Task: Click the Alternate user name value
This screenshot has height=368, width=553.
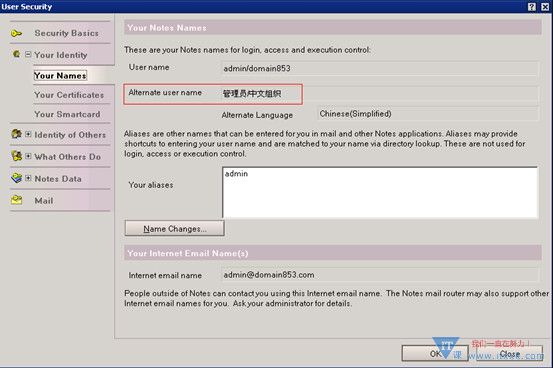Action: [x=252, y=93]
